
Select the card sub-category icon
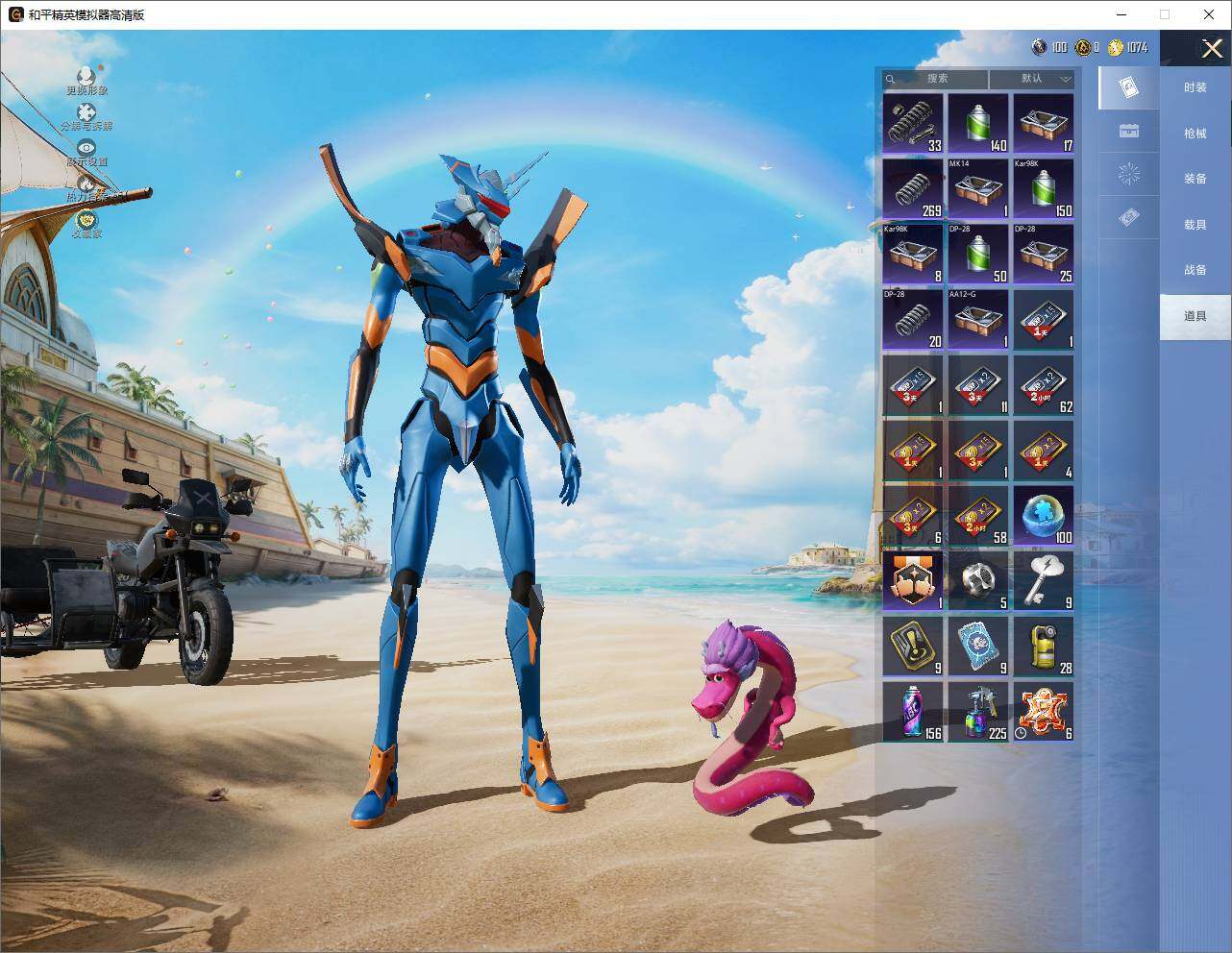1129,88
